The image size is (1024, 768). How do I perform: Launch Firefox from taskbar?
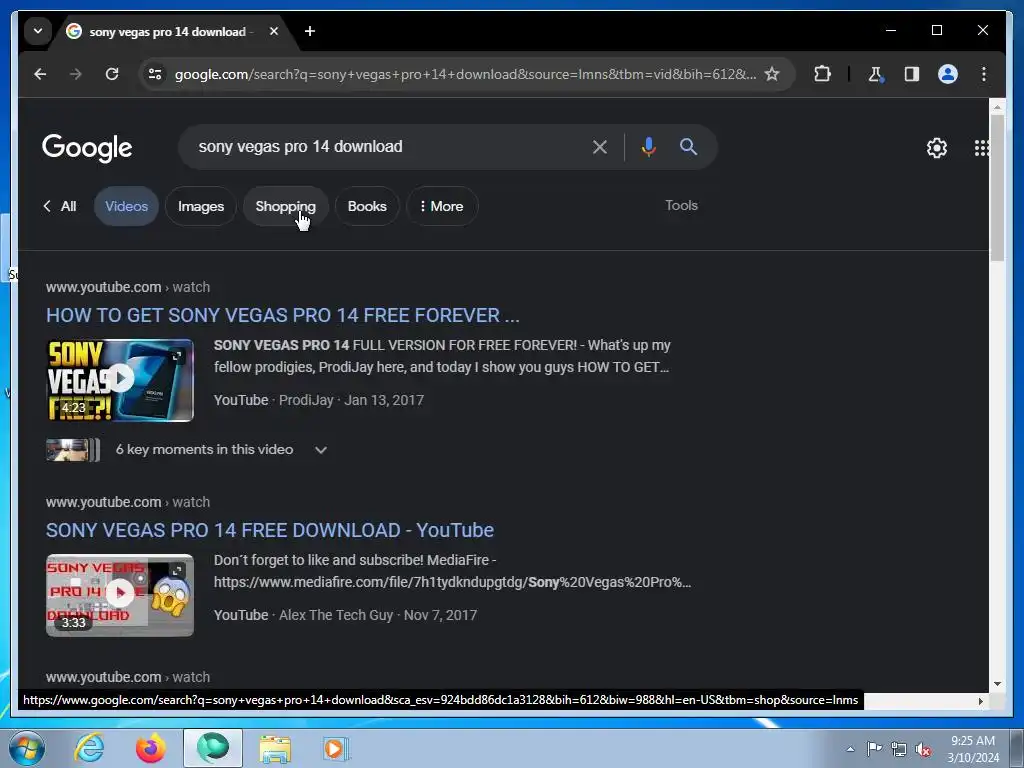pos(150,748)
